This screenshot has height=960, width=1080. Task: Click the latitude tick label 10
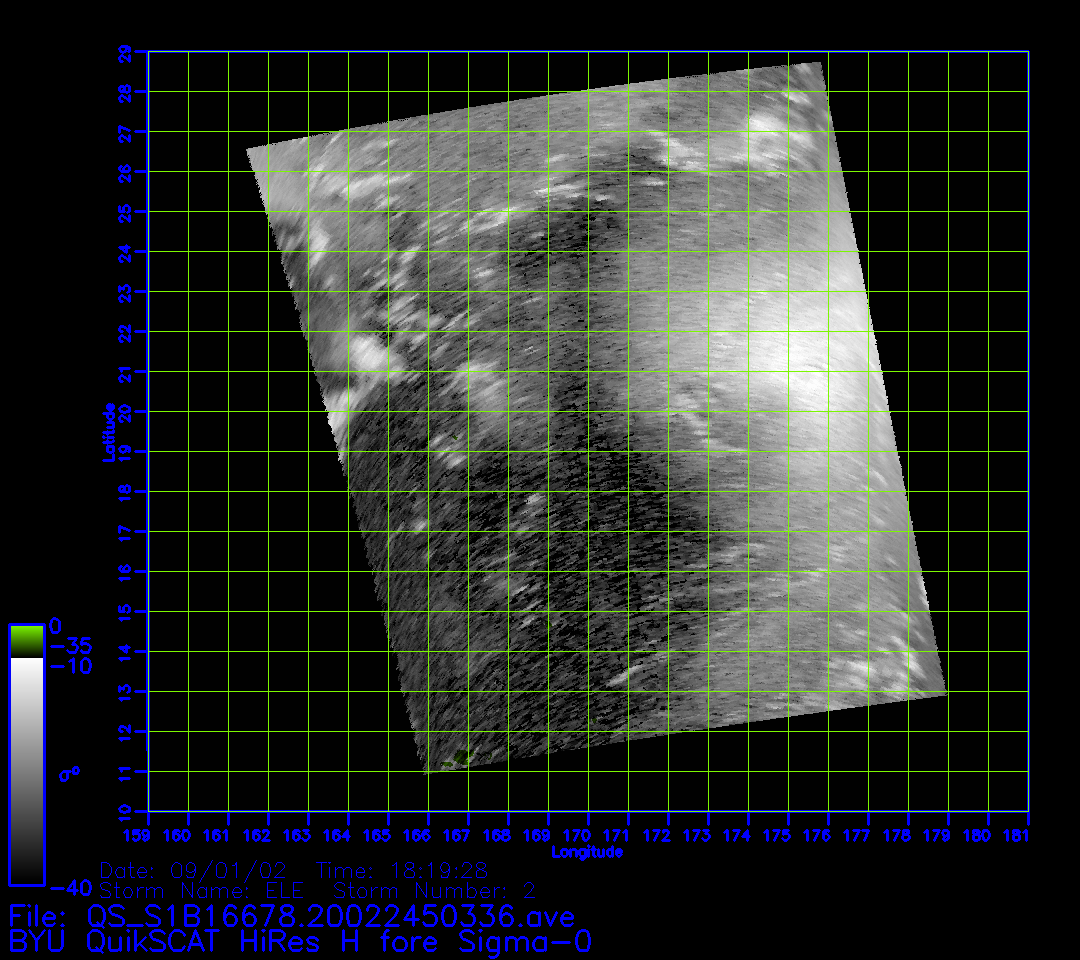click(x=125, y=811)
